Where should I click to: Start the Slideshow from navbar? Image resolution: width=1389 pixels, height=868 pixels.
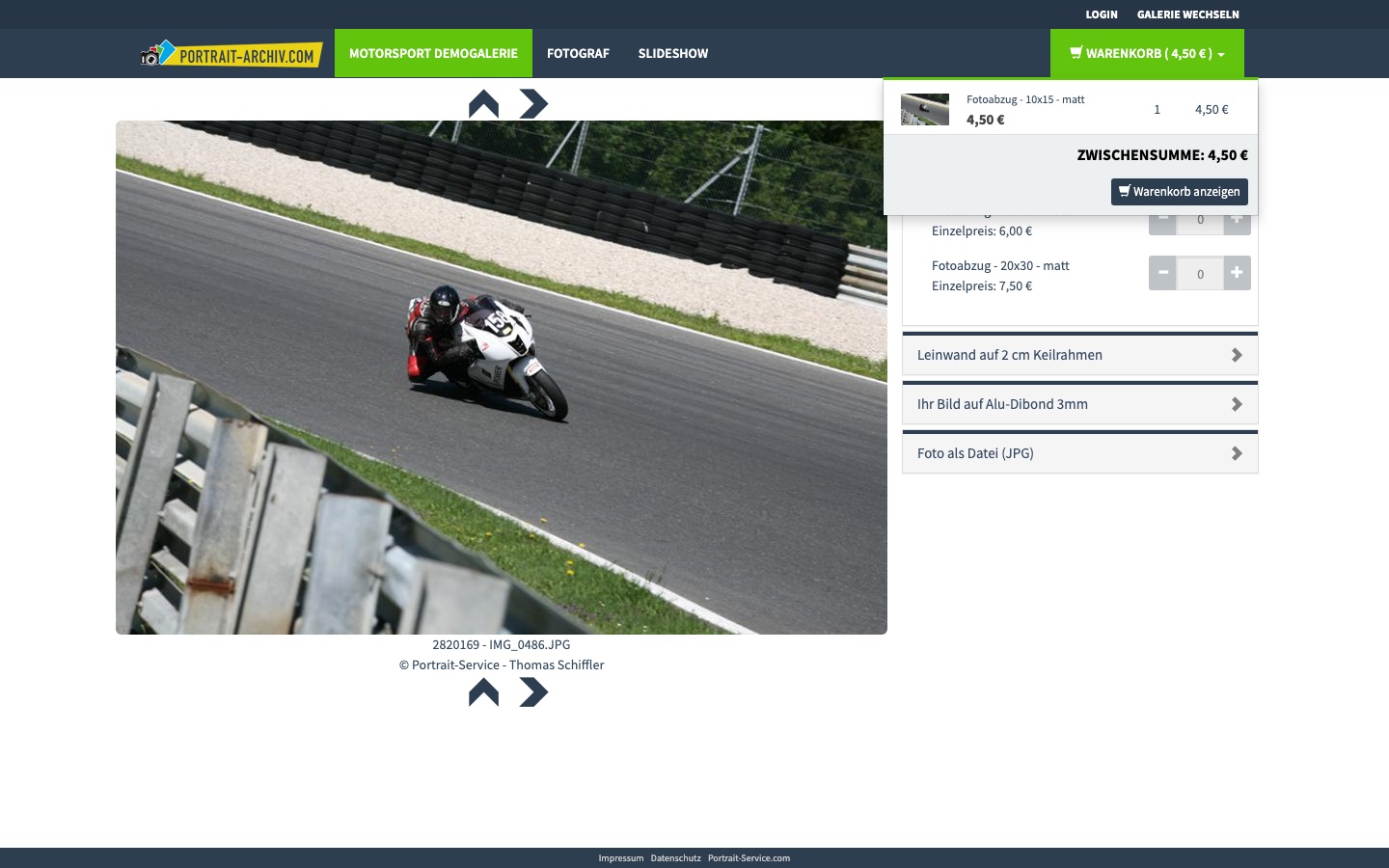[x=673, y=53]
